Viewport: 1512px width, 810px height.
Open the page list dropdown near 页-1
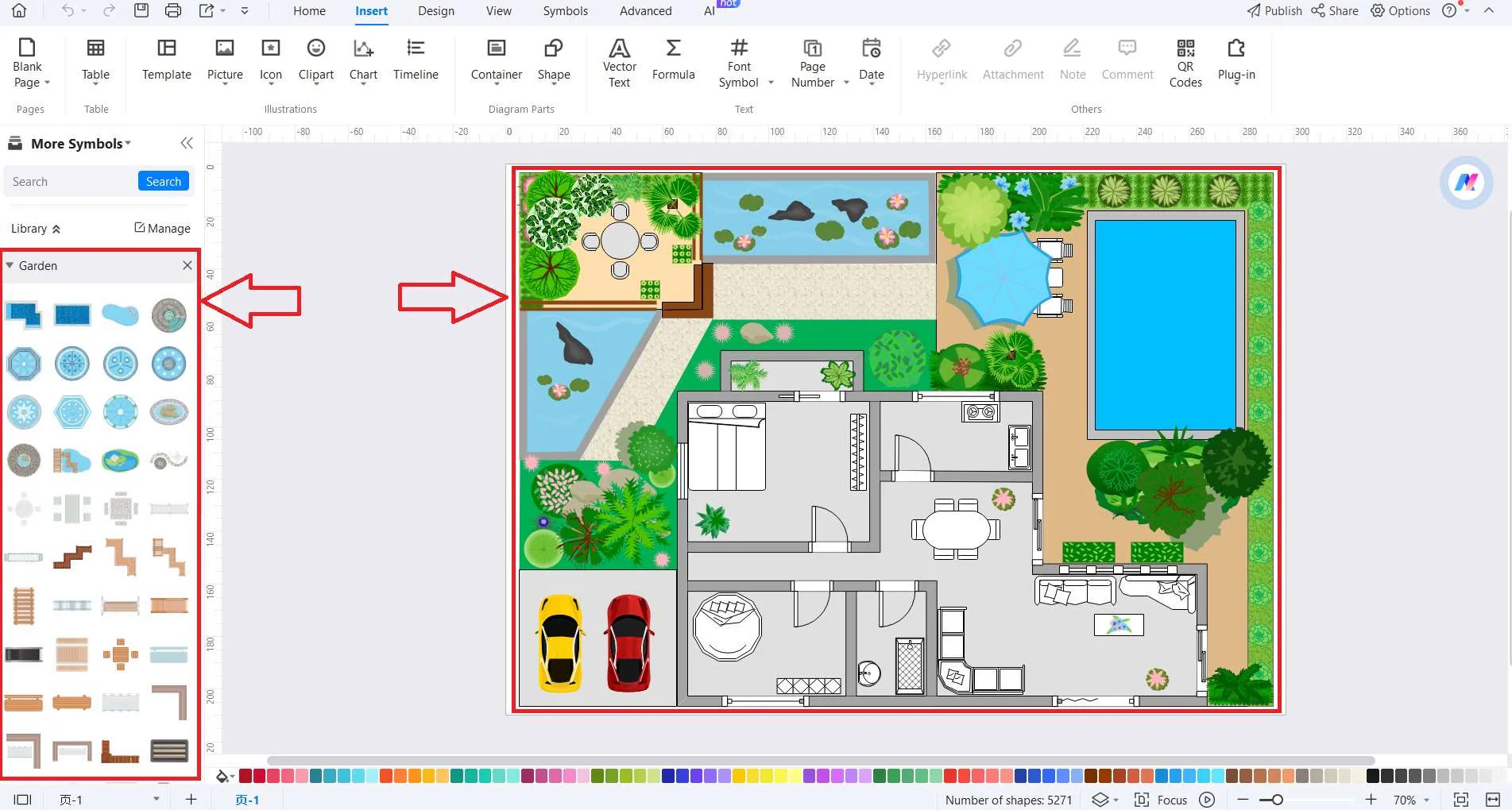coord(156,799)
